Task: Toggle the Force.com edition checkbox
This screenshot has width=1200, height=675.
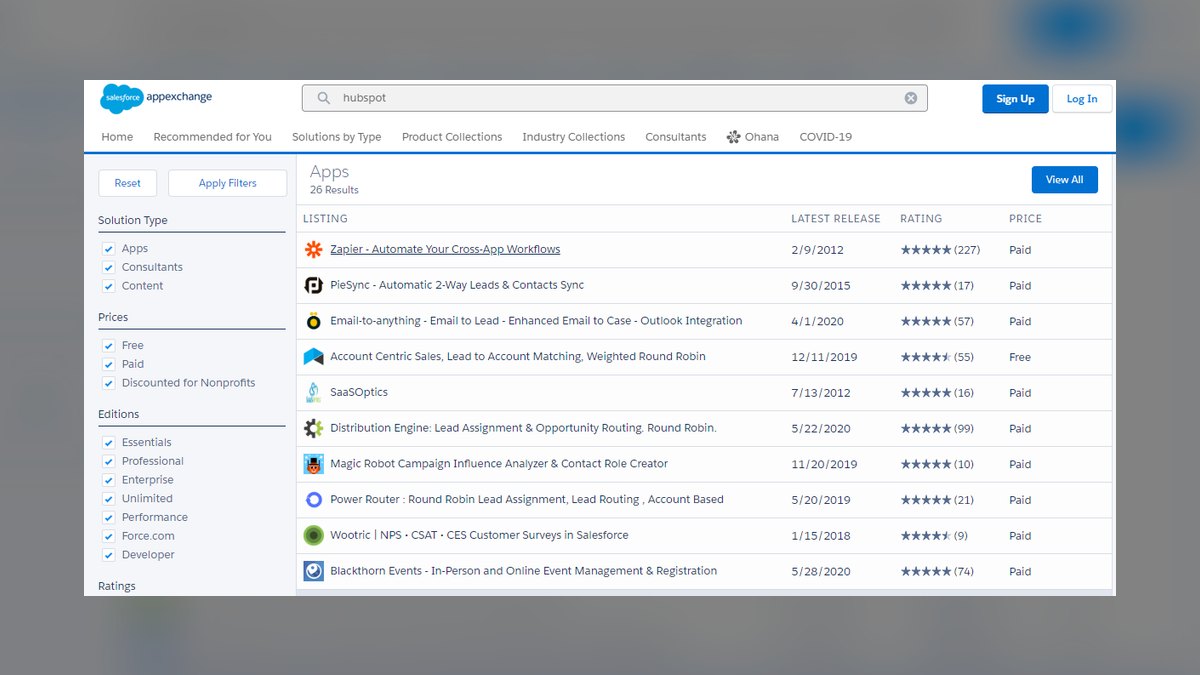Action: tap(109, 536)
